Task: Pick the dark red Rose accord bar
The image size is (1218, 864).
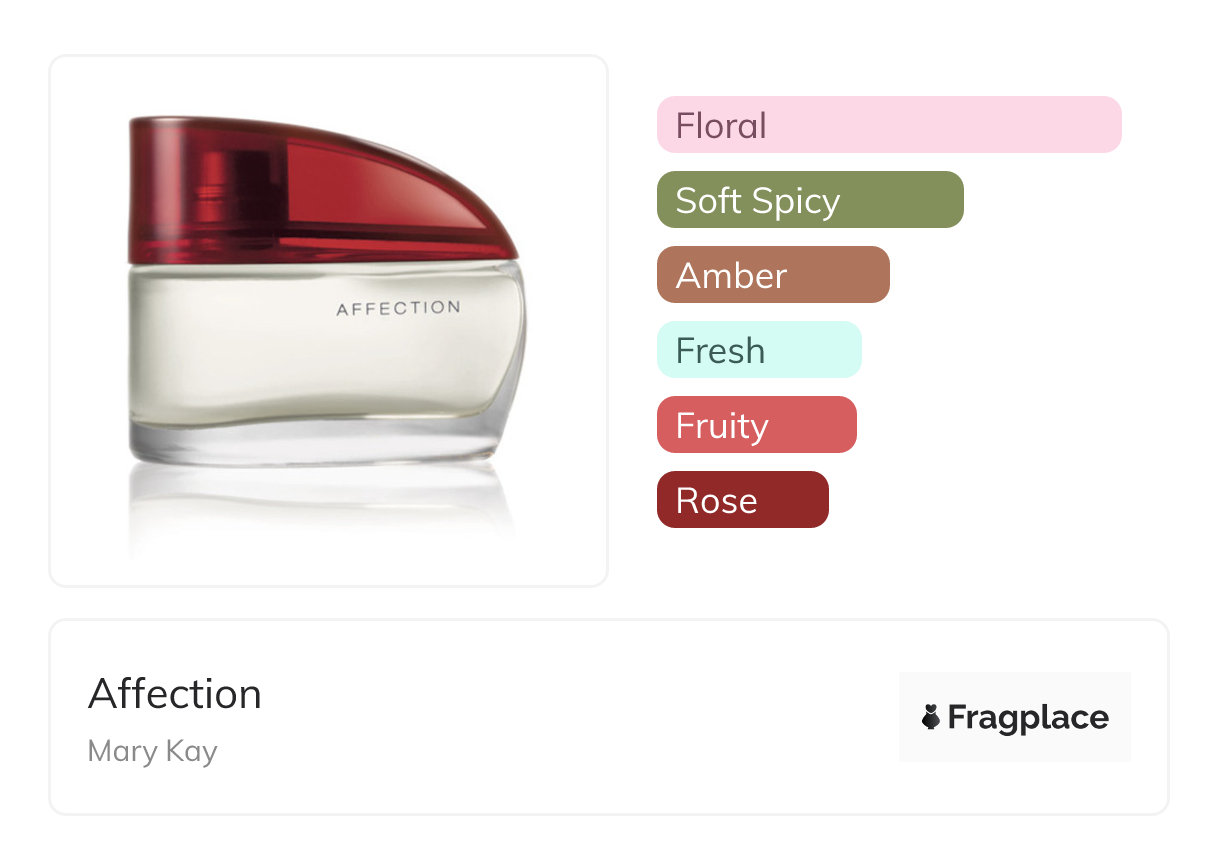Action: coord(742,500)
